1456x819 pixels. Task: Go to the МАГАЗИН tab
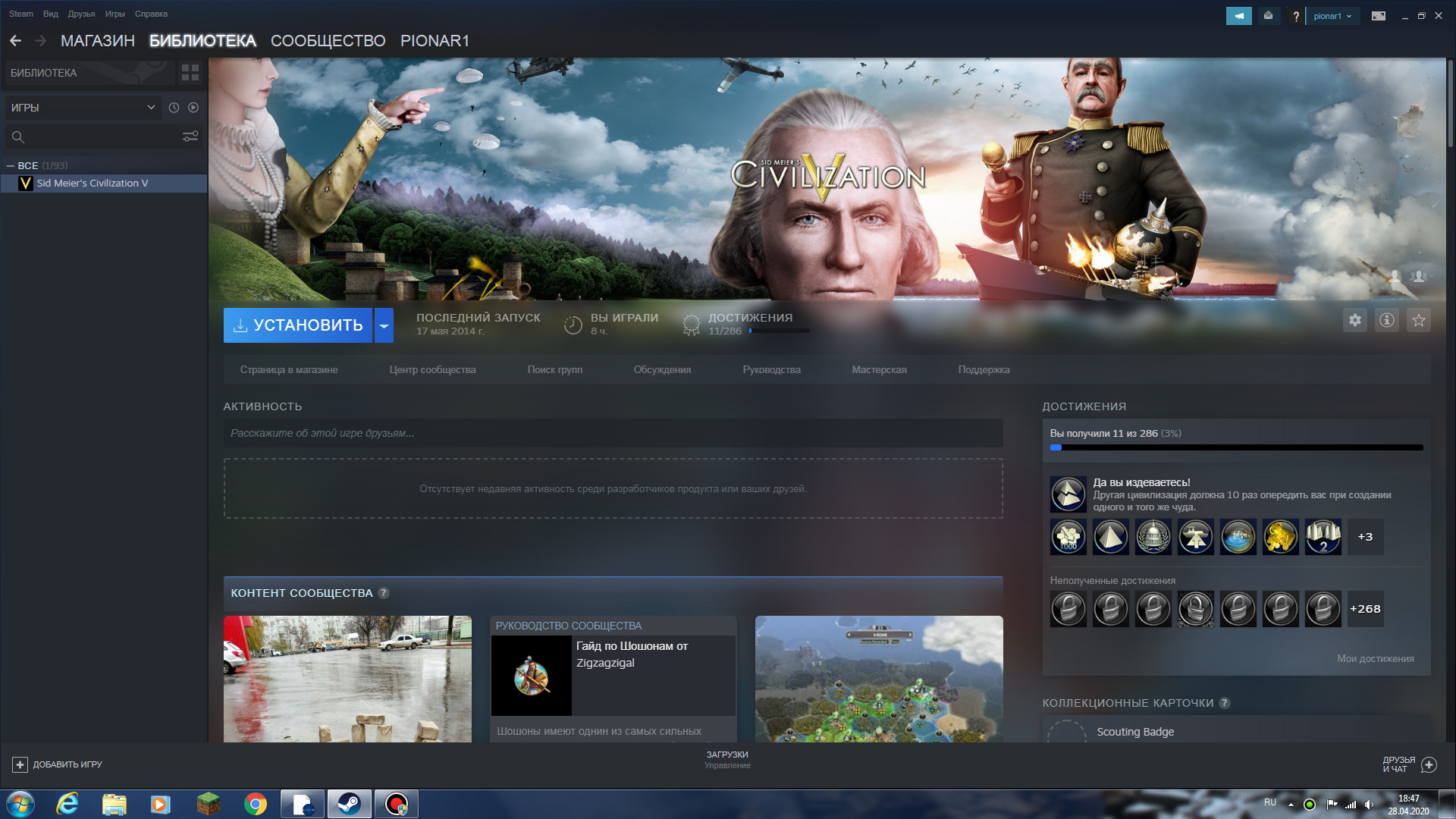pos(98,41)
